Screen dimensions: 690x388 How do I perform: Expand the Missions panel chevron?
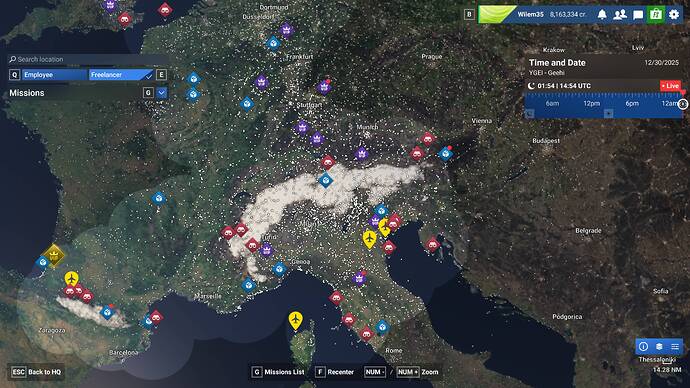162,93
